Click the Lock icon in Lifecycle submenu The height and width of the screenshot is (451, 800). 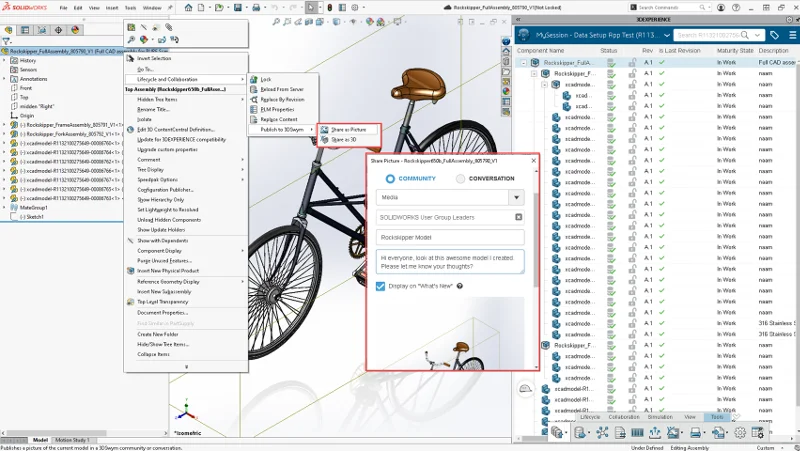tap(253, 79)
